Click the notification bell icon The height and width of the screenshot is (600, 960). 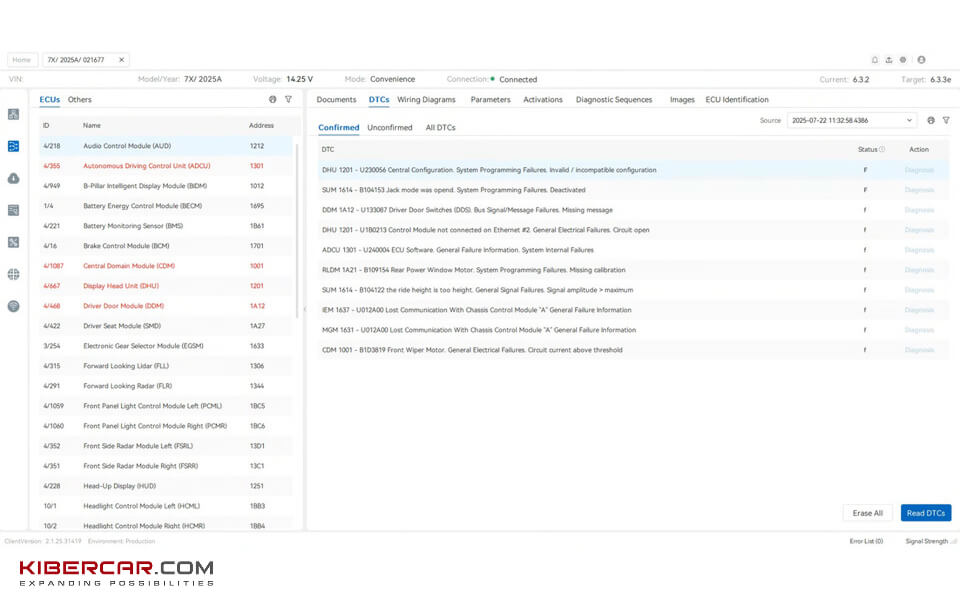(x=875, y=60)
